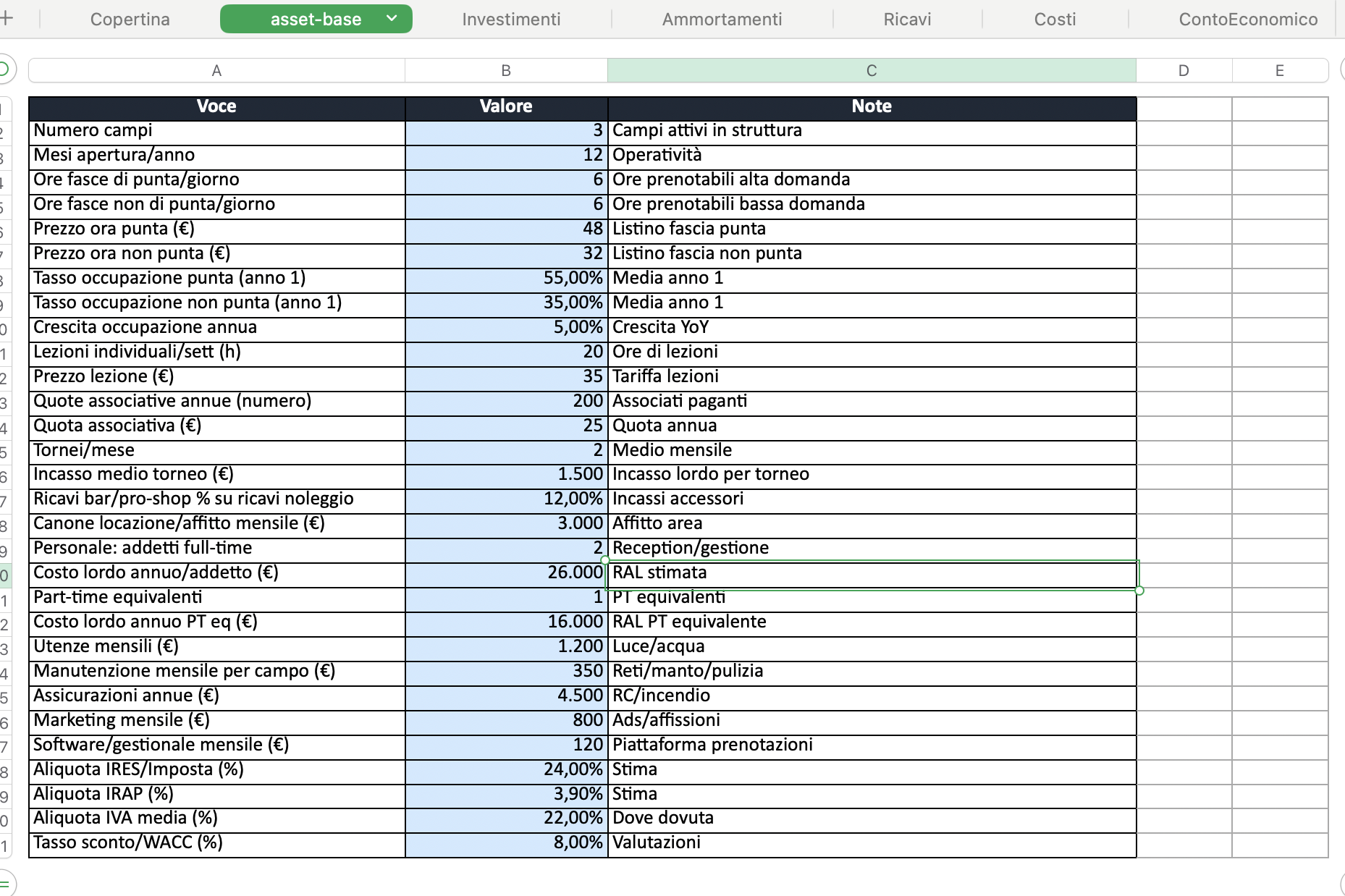This screenshot has width=1345, height=896.
Task: Switch to the Ricavi sheet tab
Action: (x=907, y=20)
